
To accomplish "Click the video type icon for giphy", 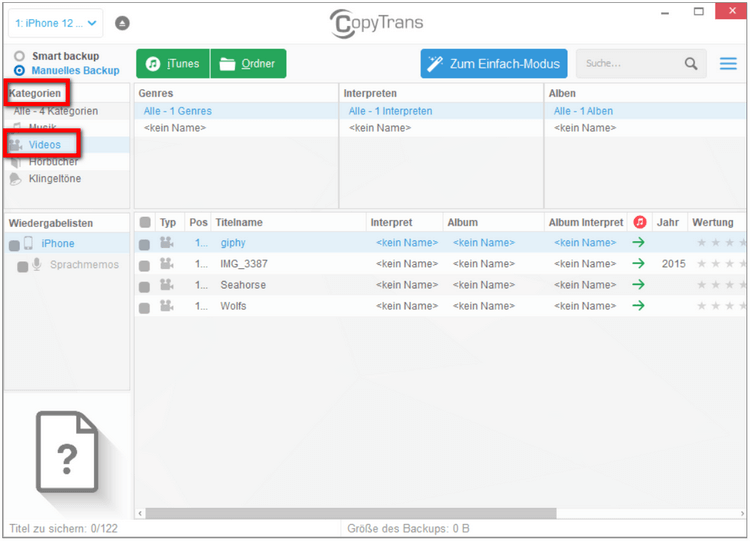I will [x=166, y=243].
